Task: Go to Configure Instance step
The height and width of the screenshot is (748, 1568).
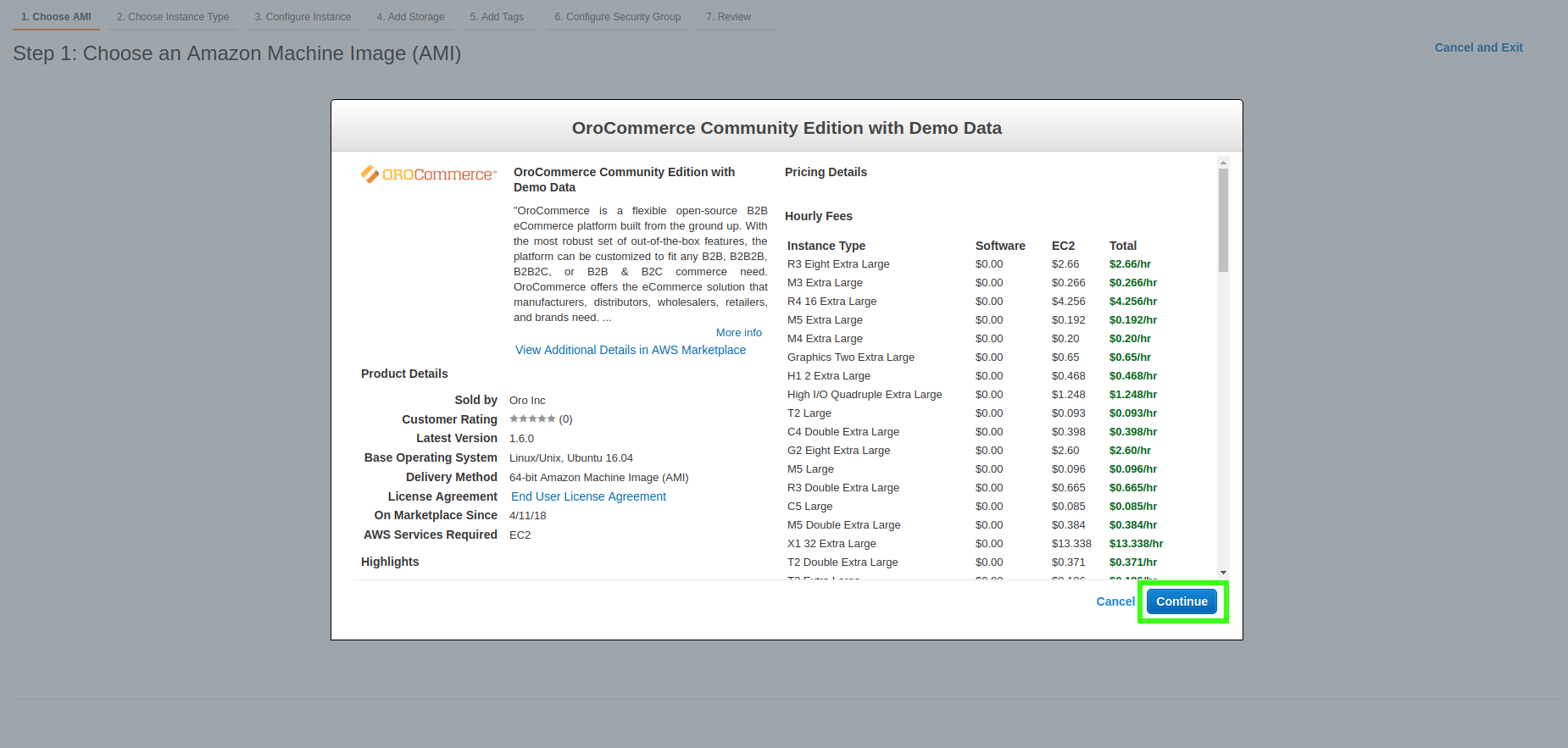Action: coord(303,17)
